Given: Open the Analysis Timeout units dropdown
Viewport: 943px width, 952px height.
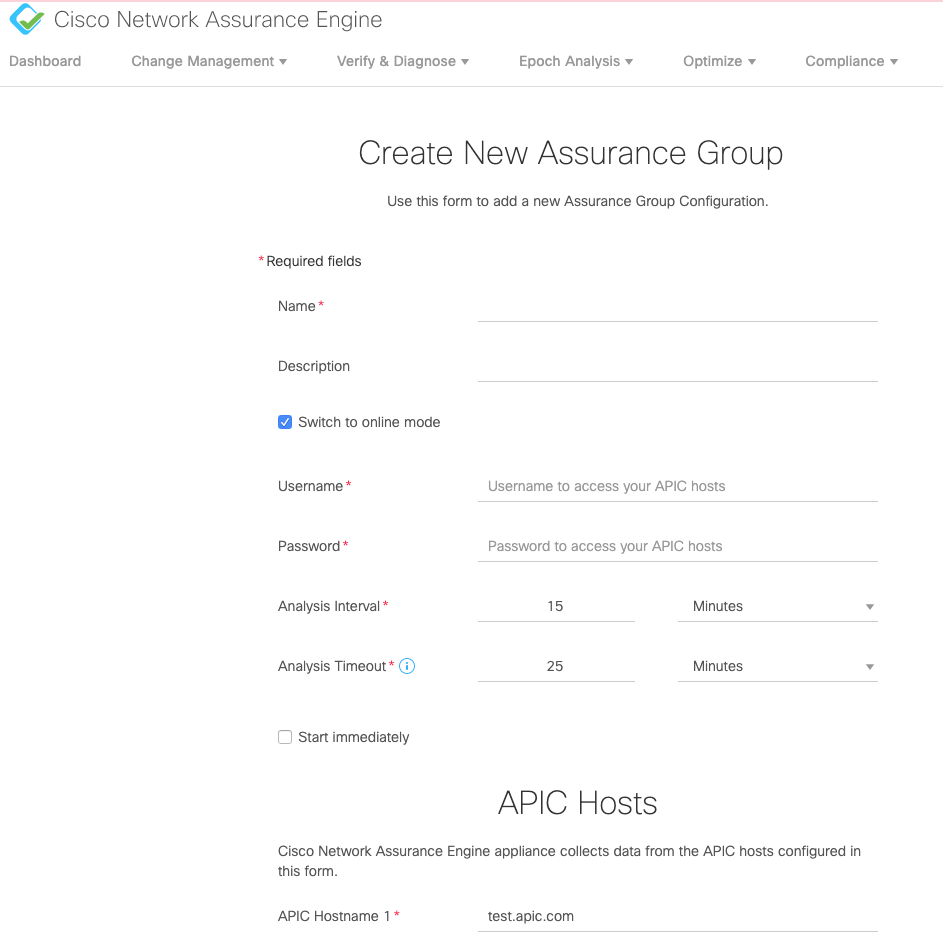Looking at the screenshot, I should [778, 666].
